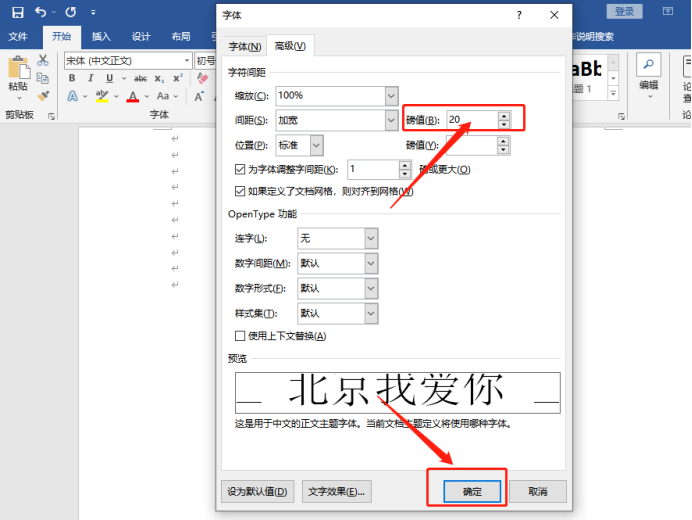Click the 设为默认值 button
Image resolution: width=692 pixels, height=520 pixels.
[x=257, y=491]
